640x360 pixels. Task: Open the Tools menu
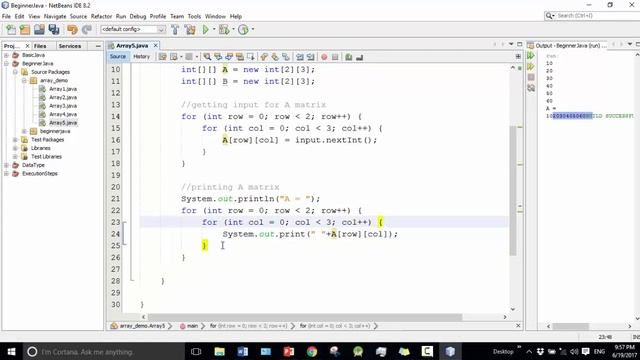click(x=194, y=16)
